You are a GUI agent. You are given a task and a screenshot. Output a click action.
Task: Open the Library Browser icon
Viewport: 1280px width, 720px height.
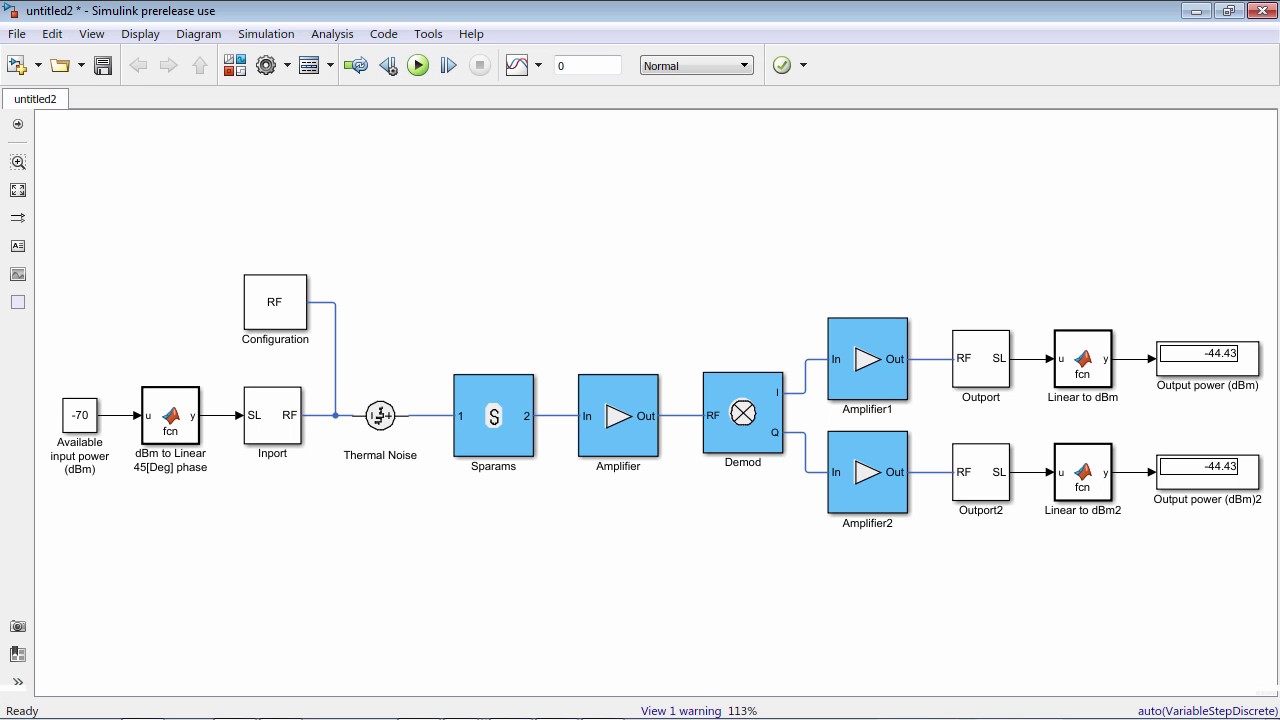(x=235, y=65)
